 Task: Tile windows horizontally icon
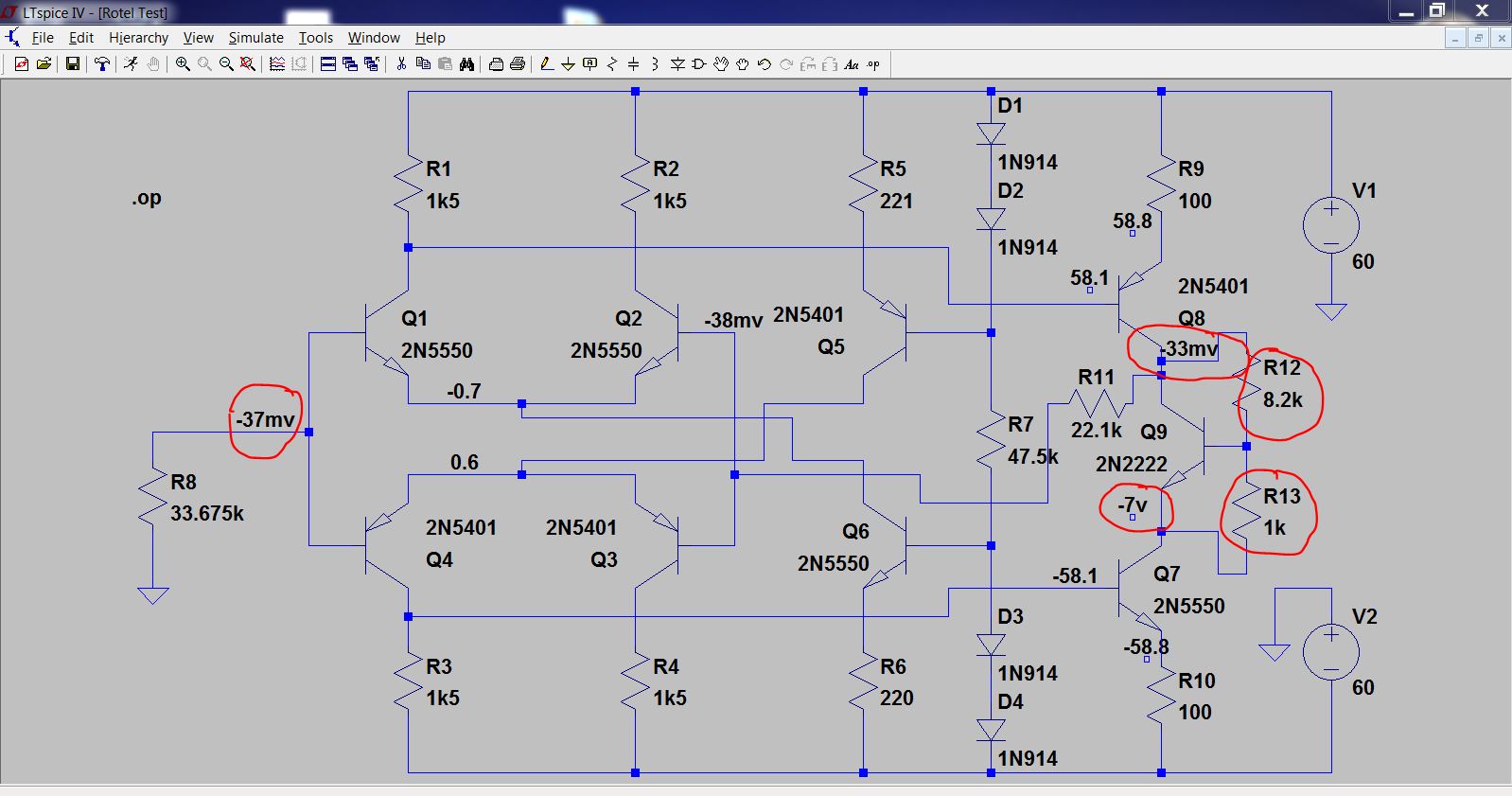328,64
